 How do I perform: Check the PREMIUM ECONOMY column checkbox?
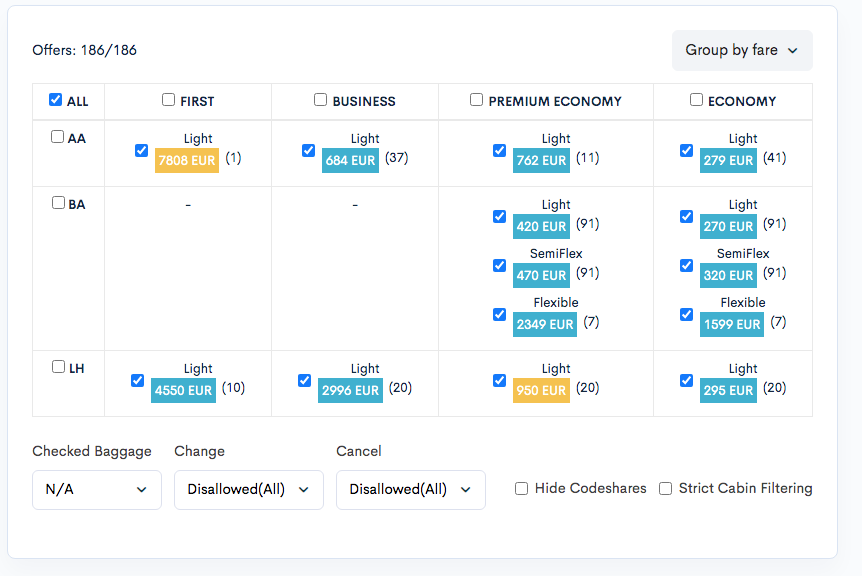point(476,99)
